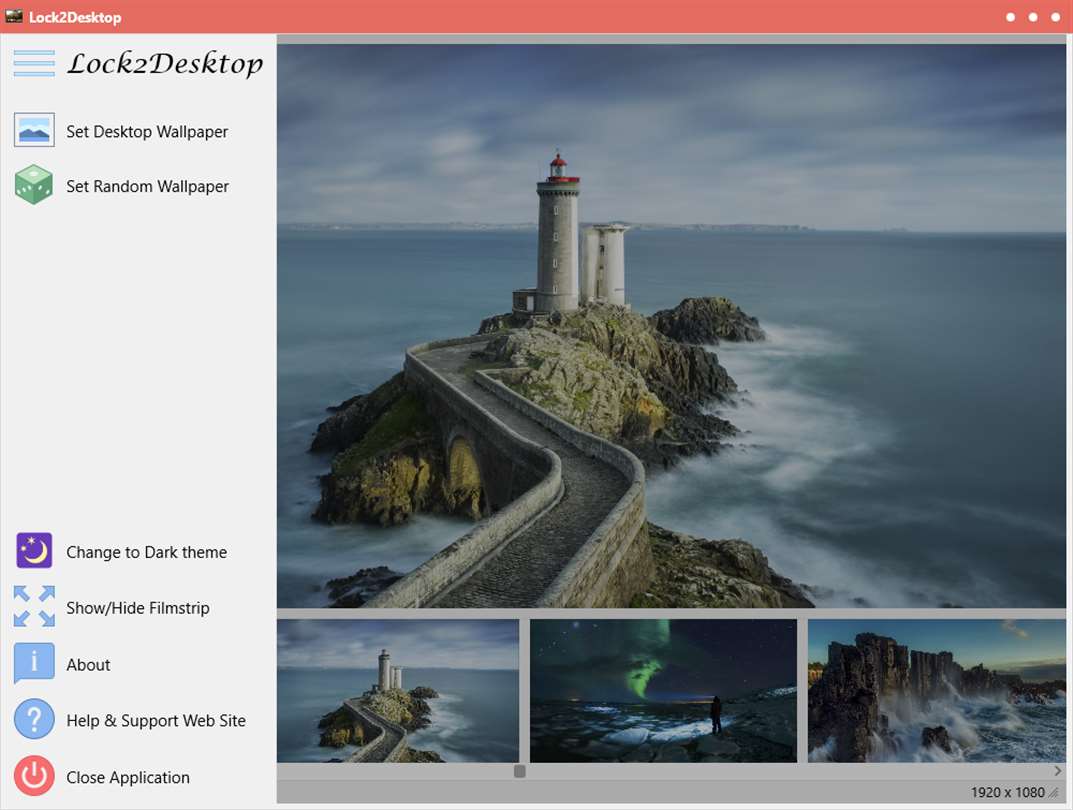Screen dimensions: 1073x810
Task: Click the first white dot window button
Action: click(1010, 17)
